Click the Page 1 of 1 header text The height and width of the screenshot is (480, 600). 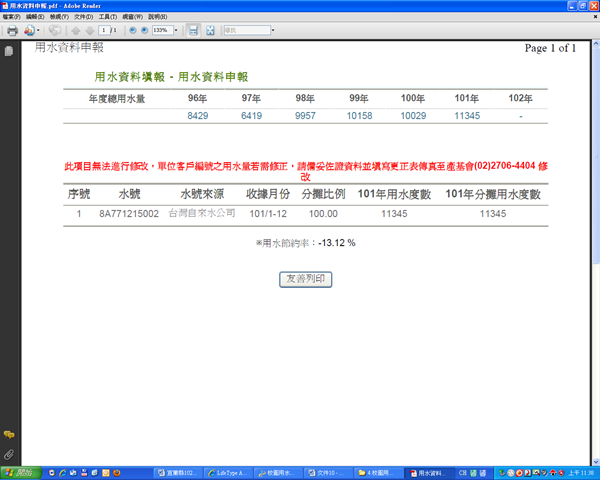(550, 48)
